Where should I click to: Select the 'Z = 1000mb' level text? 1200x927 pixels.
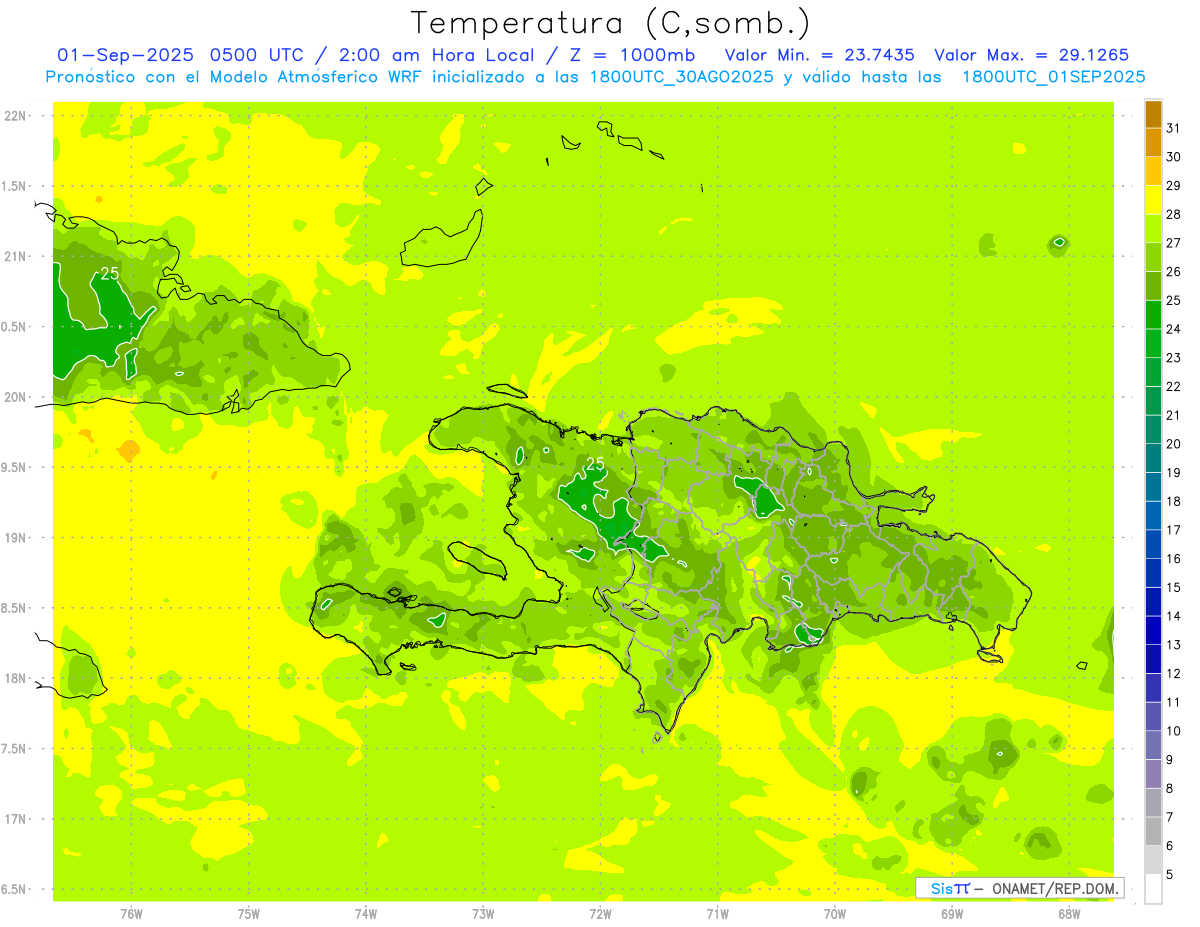click(x=632, y=55)
